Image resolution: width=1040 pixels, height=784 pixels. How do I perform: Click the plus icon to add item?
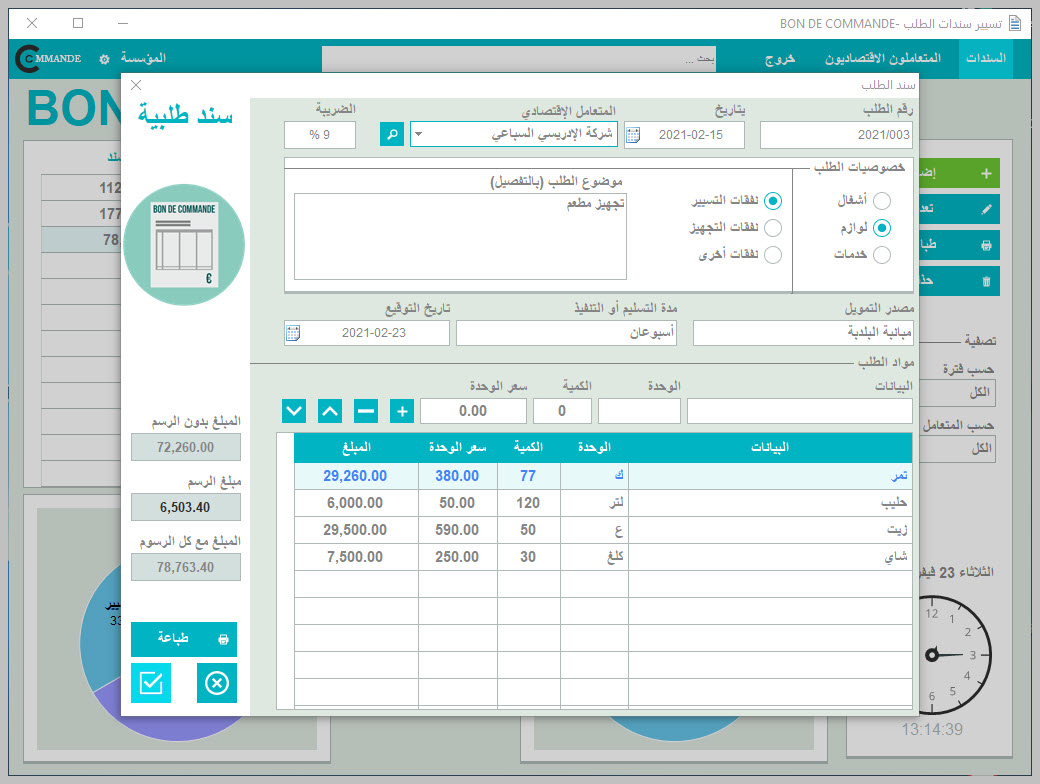tap(402, 411)
